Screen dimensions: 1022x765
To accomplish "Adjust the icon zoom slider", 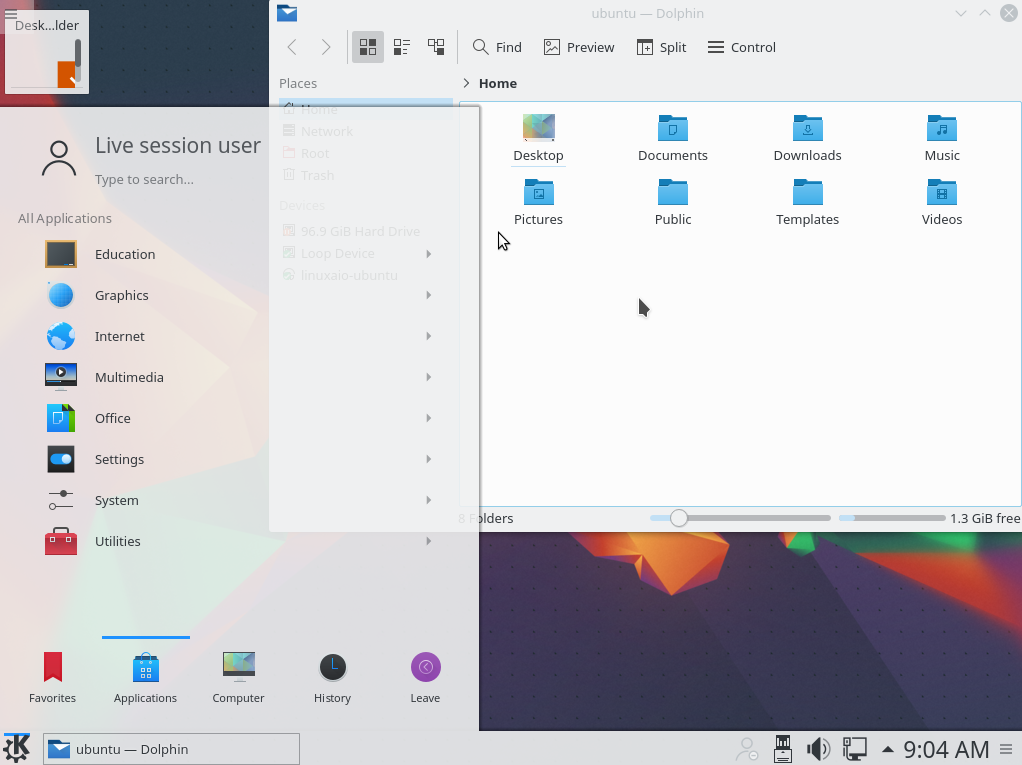I will tap(679, 518).
